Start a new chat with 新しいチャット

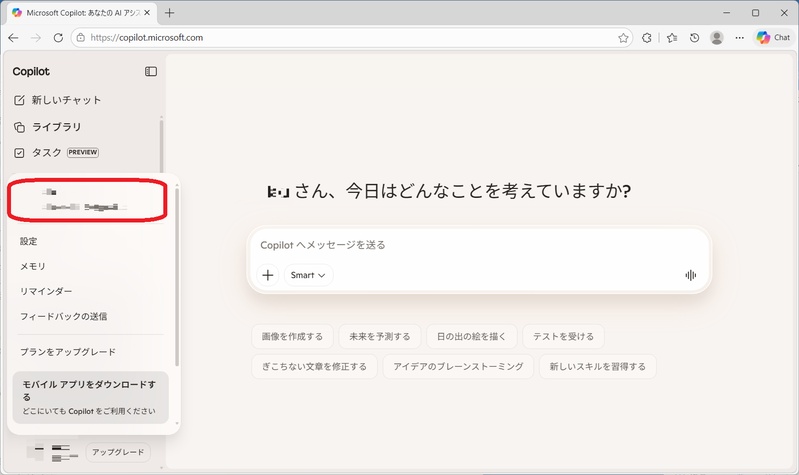[x=57, y=100]
